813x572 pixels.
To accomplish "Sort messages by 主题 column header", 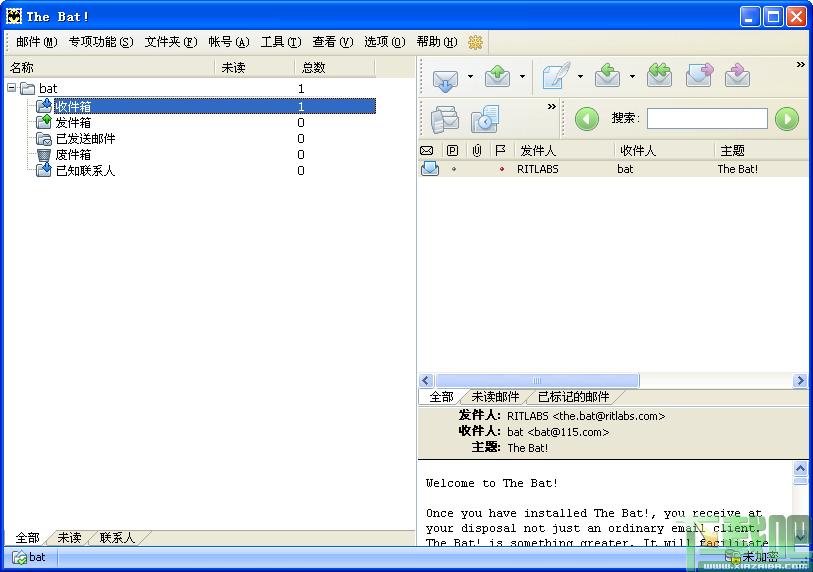I will (x=762, y=151).
